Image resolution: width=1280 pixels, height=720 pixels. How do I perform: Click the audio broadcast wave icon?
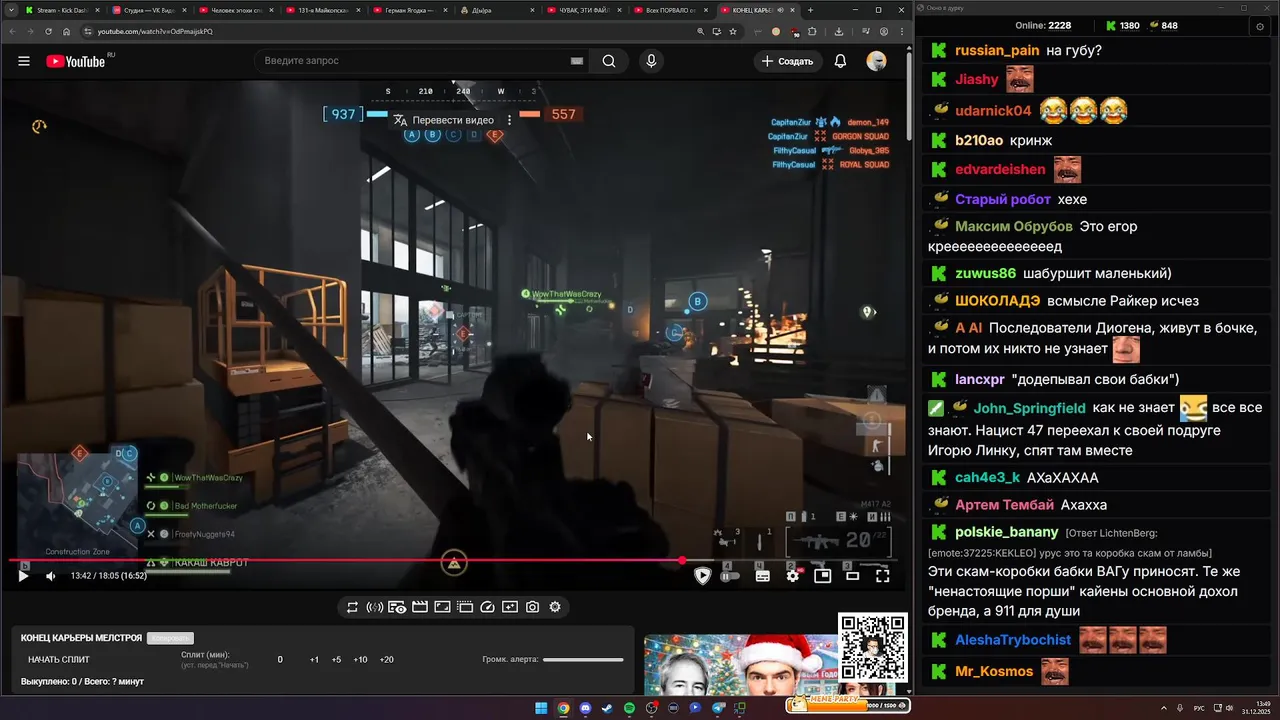pyautogui.click(x=375, y=607)
